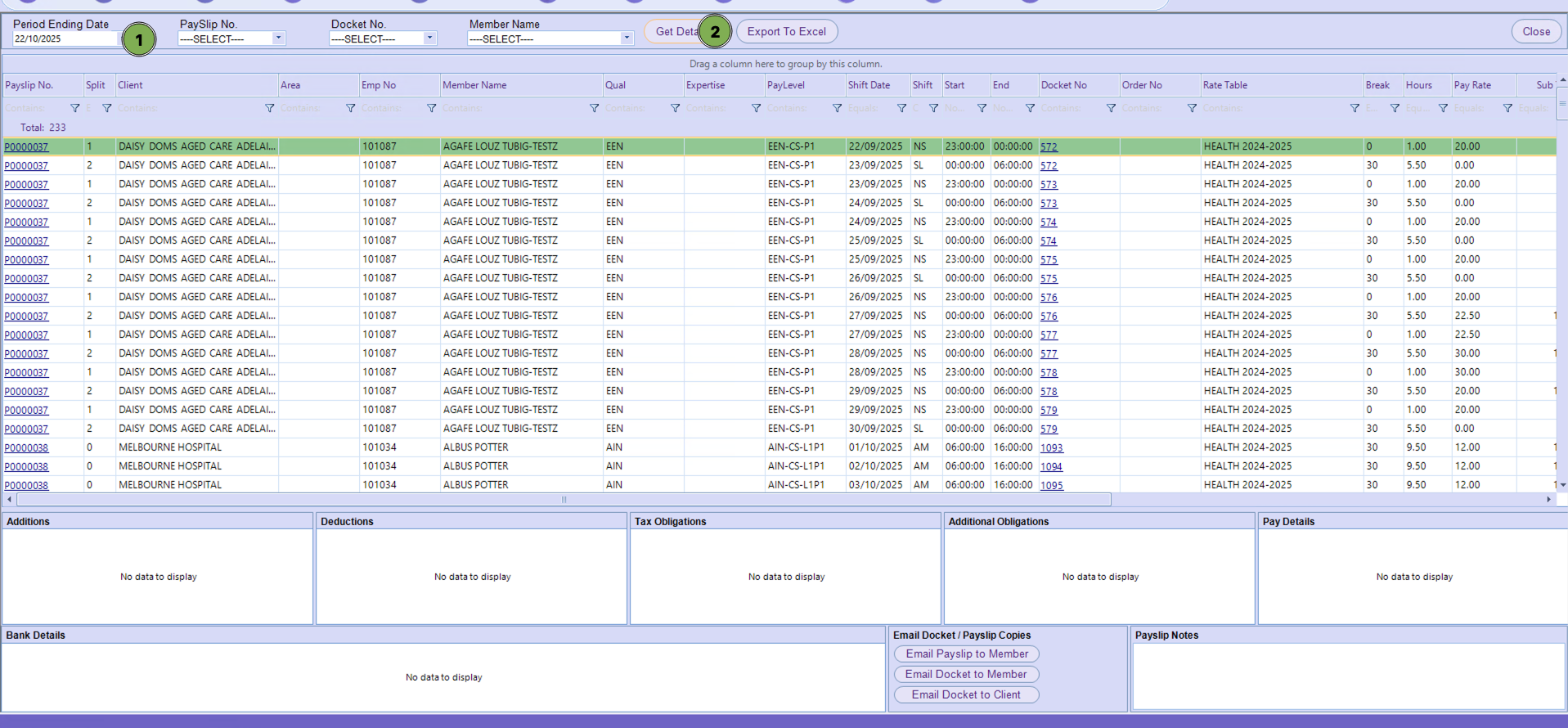Click the grid's horizontal scrollbar right arrow
This screenshot has width=1568, height=728.
pos(1548,499)
